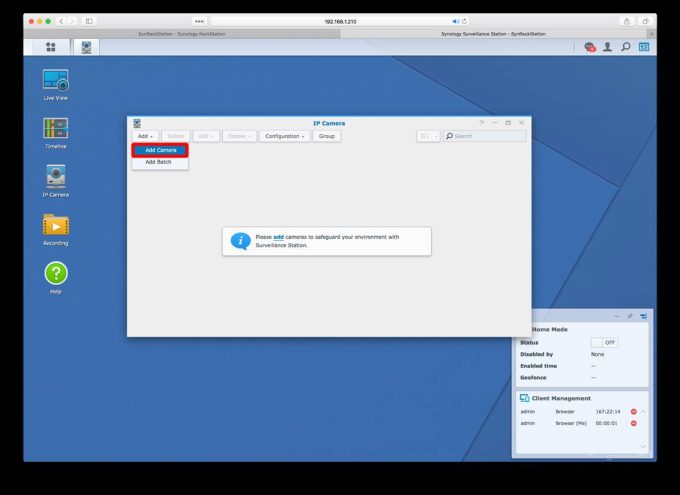Open the Timeline desktop icon

[x=55, y=130]
